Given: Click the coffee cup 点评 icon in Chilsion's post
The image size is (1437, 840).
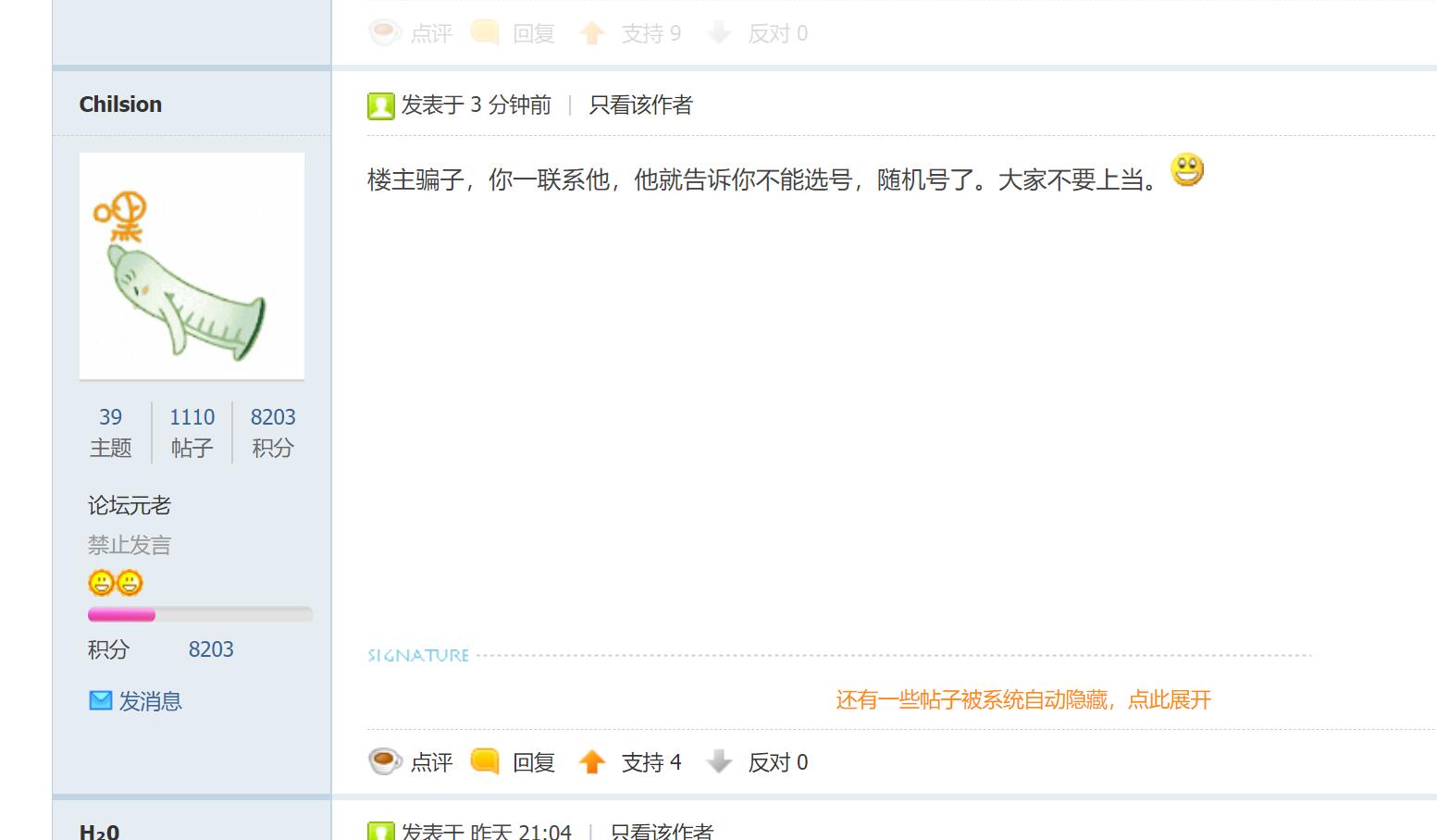Looking at the screenshot, I should click(385, 761).
